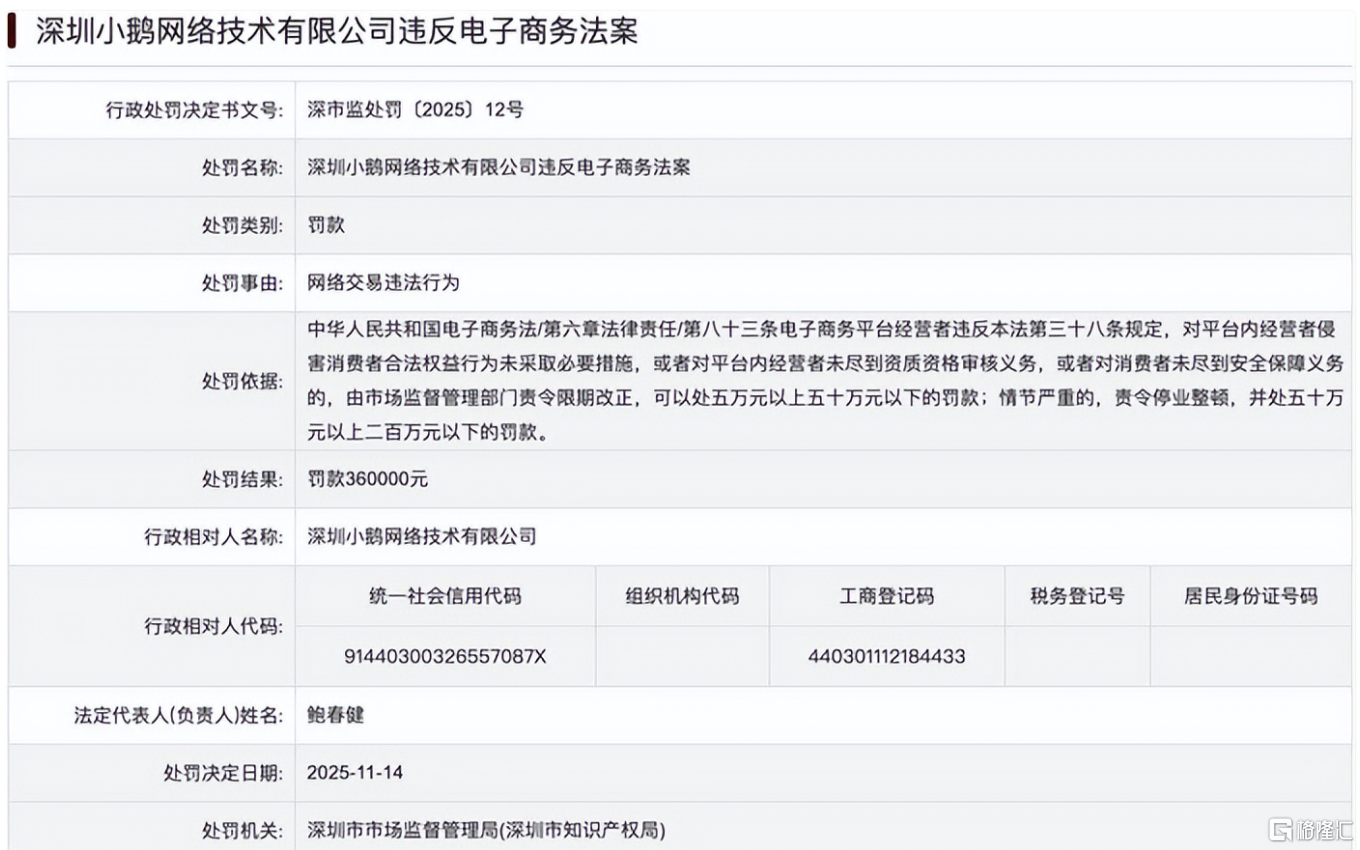Select the 罚款 penalty category value
Image resolution: width=1360 pixels, height=850 pixels.
tap(326, 225)
